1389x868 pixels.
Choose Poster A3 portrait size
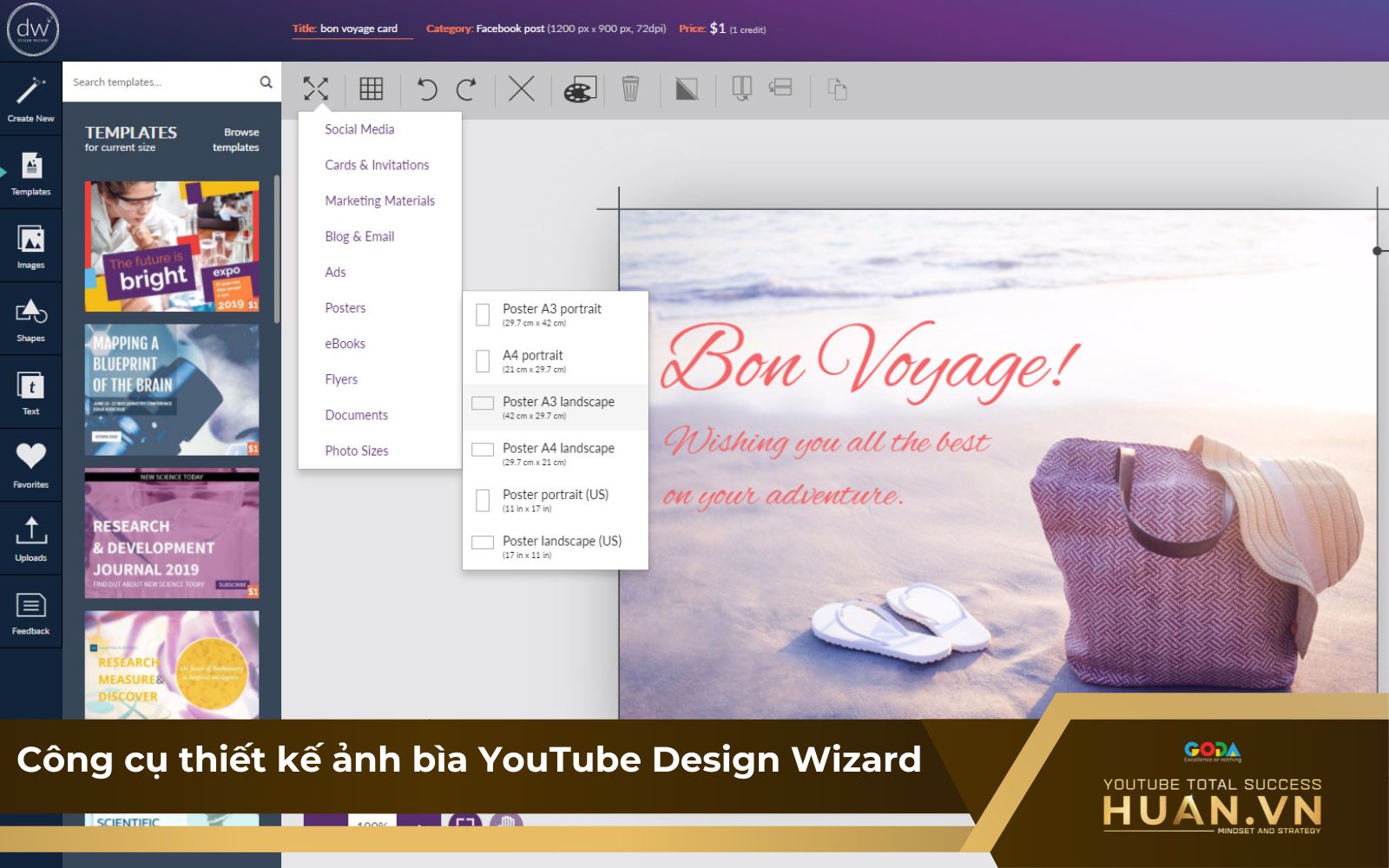point(556,314)
